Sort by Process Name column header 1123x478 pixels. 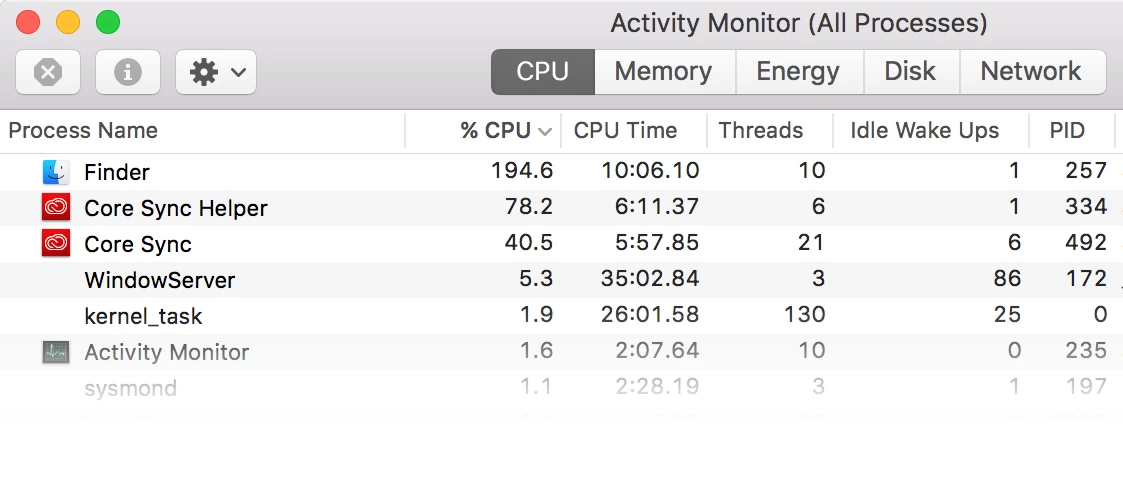tap(83, 131)
